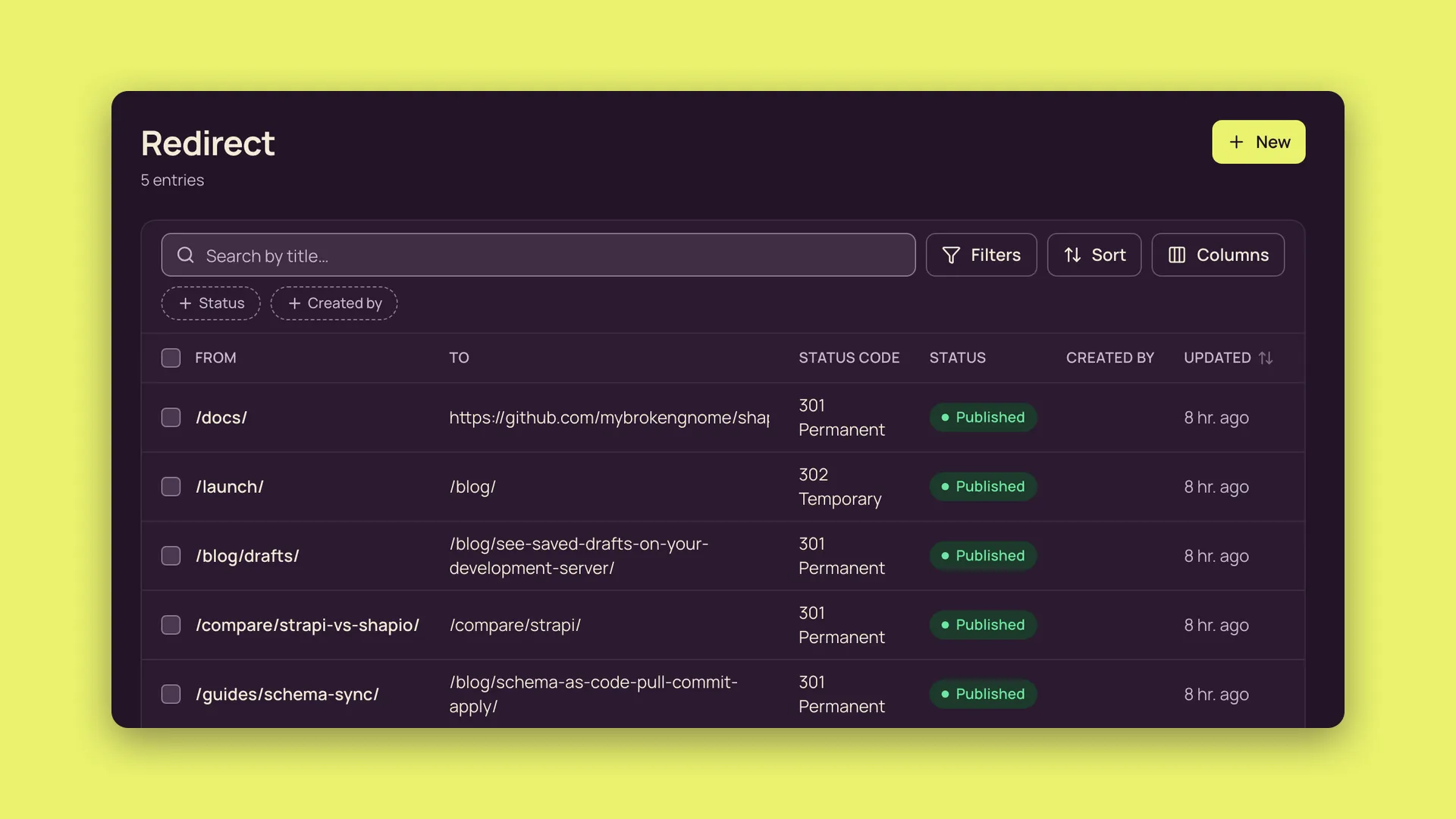
Task: Click the TO column header
Action: (459, 358)
